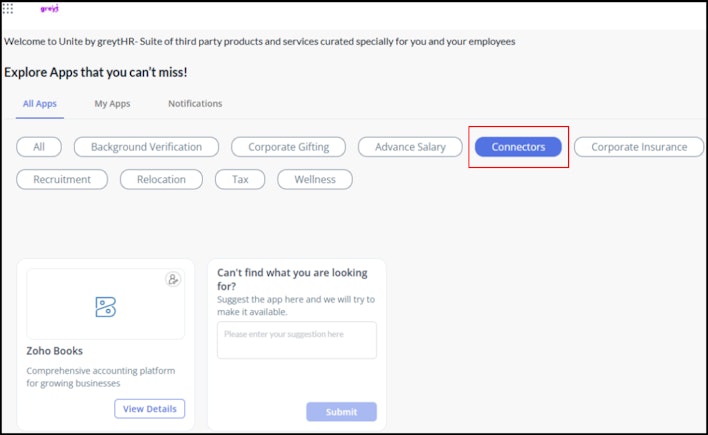Select the All category filter
This screenshot has width=708, height=435.
coord(39,147)
